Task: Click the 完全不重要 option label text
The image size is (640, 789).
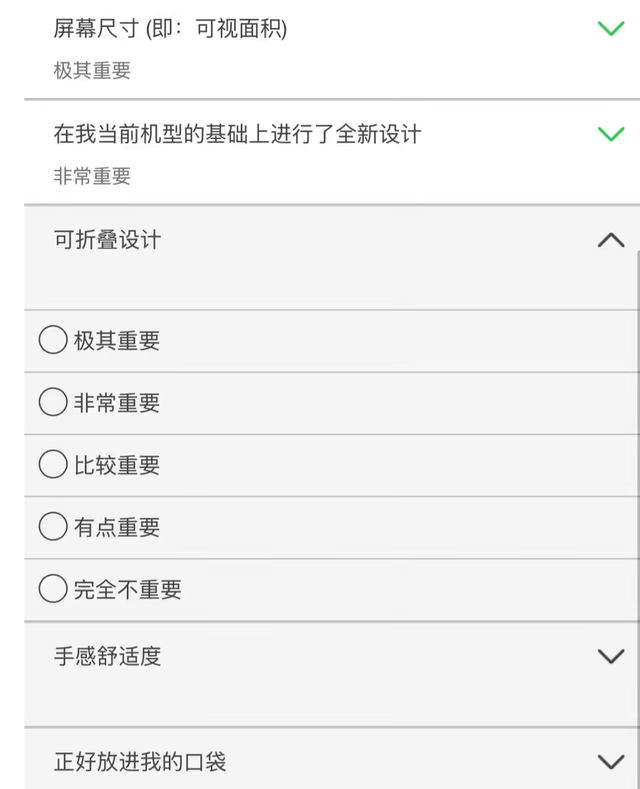Action: tap(128, 589)
